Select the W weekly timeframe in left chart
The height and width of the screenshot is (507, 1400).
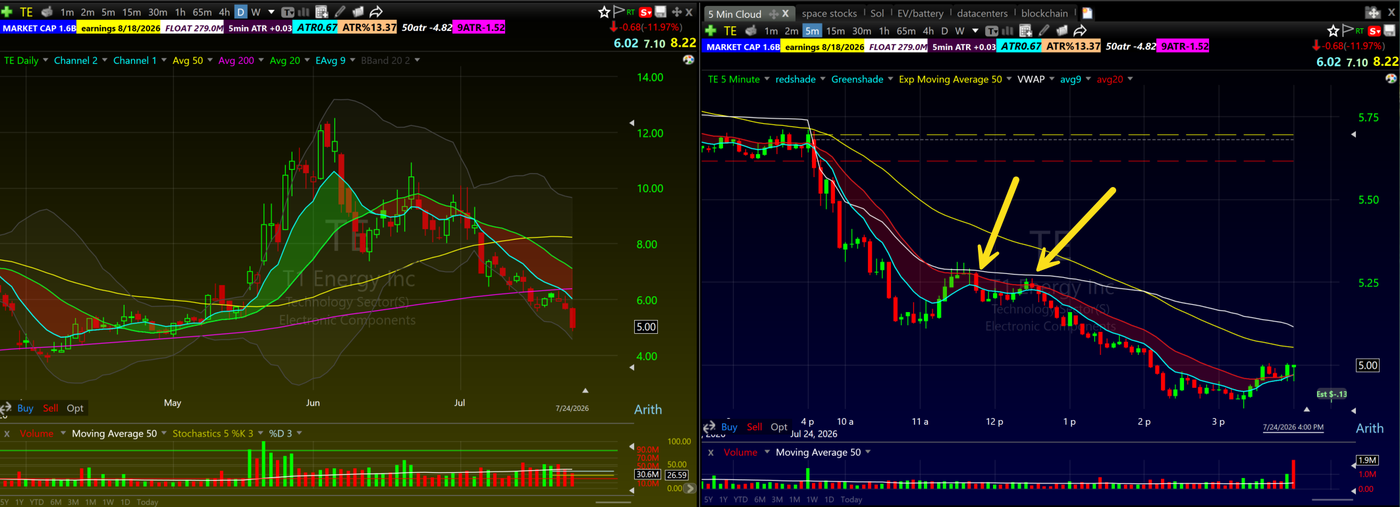pos(256,12)
